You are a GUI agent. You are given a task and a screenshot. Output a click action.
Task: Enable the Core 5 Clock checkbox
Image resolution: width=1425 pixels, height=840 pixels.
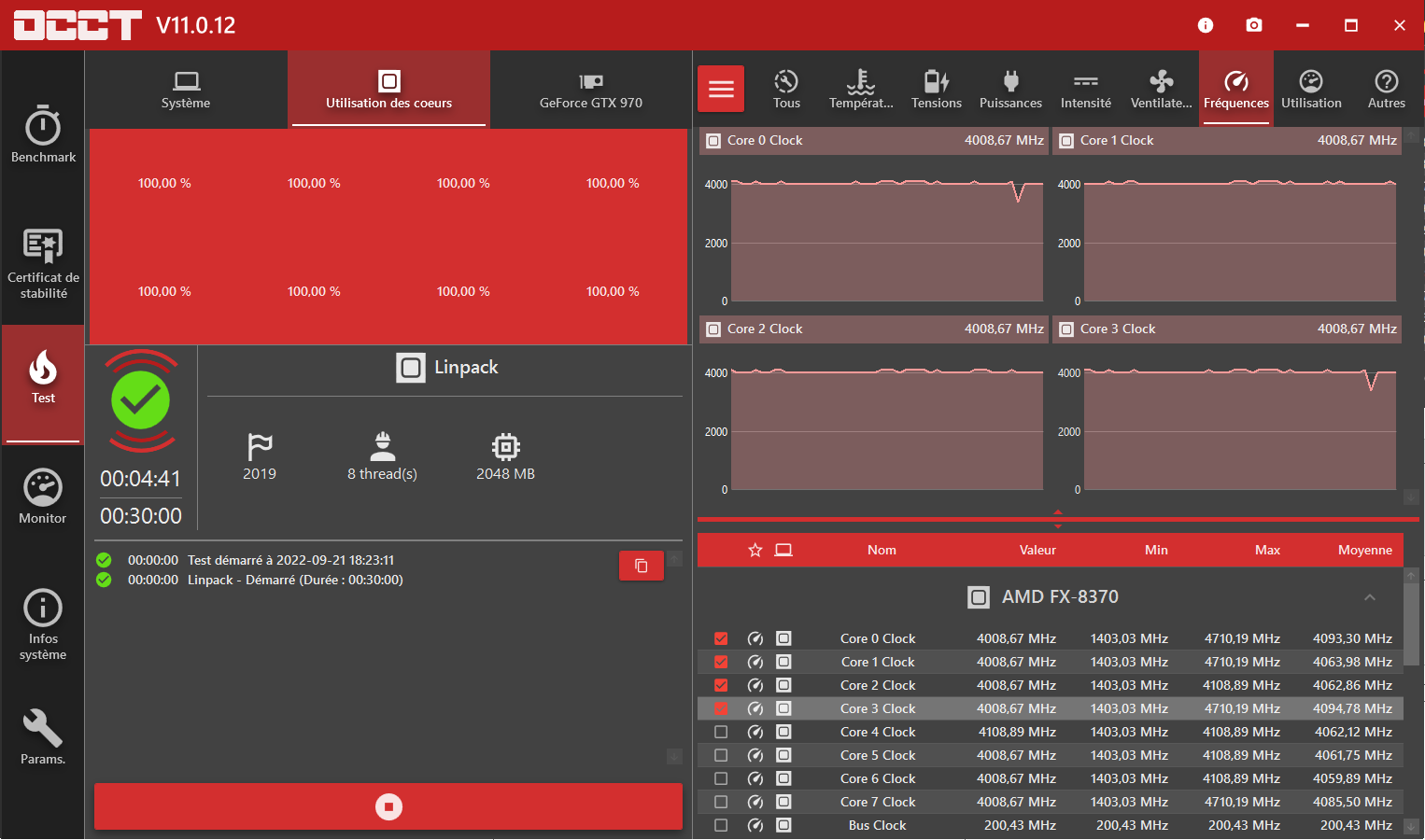(x=721, y=755)
